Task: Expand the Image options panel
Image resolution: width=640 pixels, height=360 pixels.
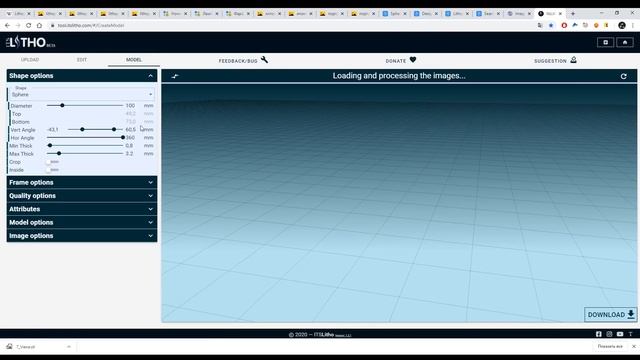Action: pyautogui.click(x=82, y=236)
